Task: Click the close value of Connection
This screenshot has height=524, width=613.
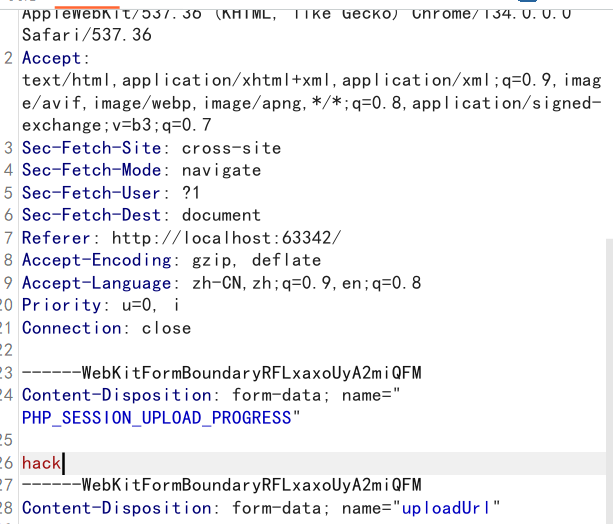Action: tap(166, 328)
